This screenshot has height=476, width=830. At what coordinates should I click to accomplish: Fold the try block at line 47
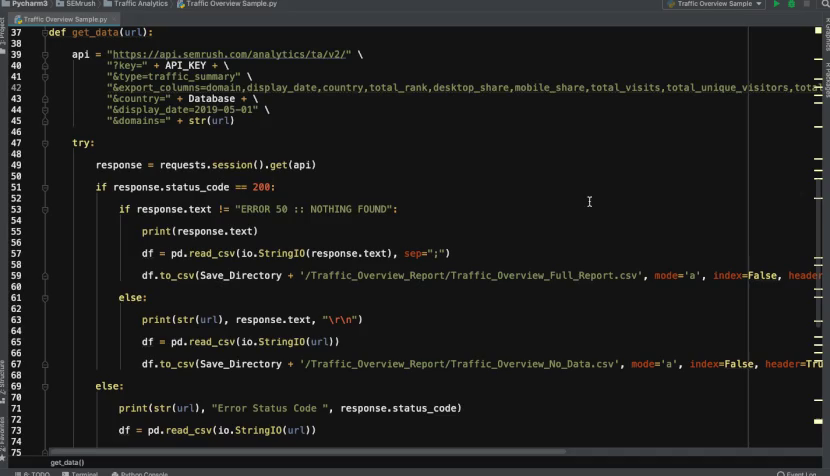point(43,143)
